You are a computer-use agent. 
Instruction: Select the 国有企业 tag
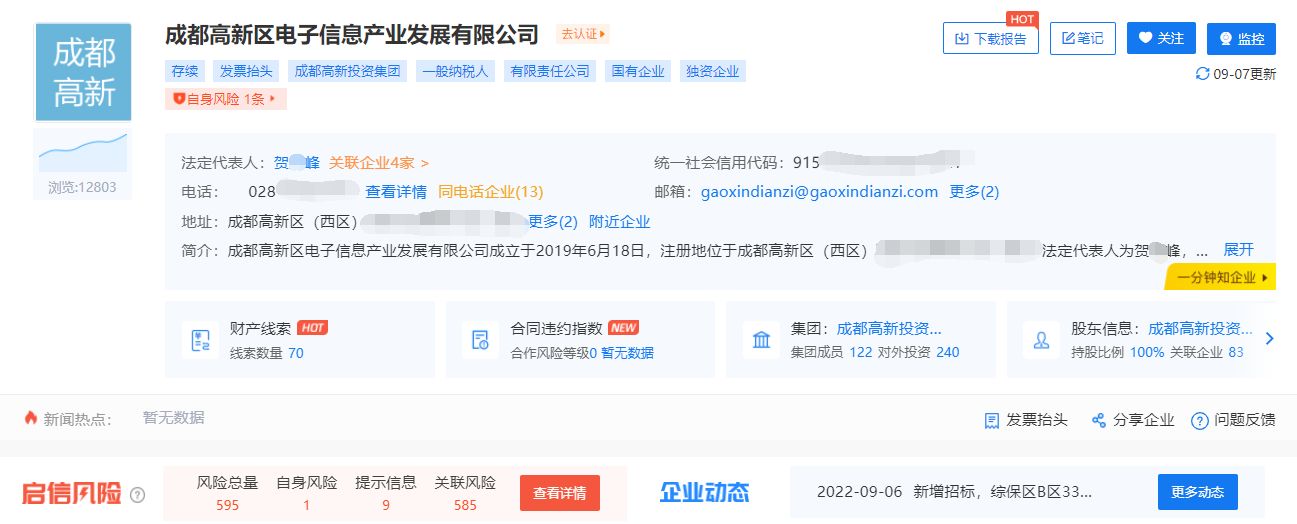click(638, 71)
